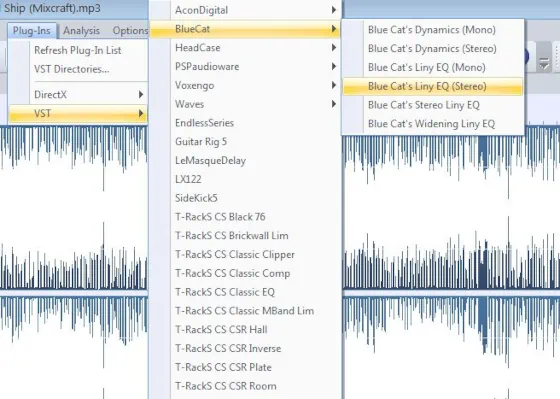The height and width of the screenshot is (399, 560).
Task: Expand the PSPaudioware plug-in folder
Action: (245, 66)
